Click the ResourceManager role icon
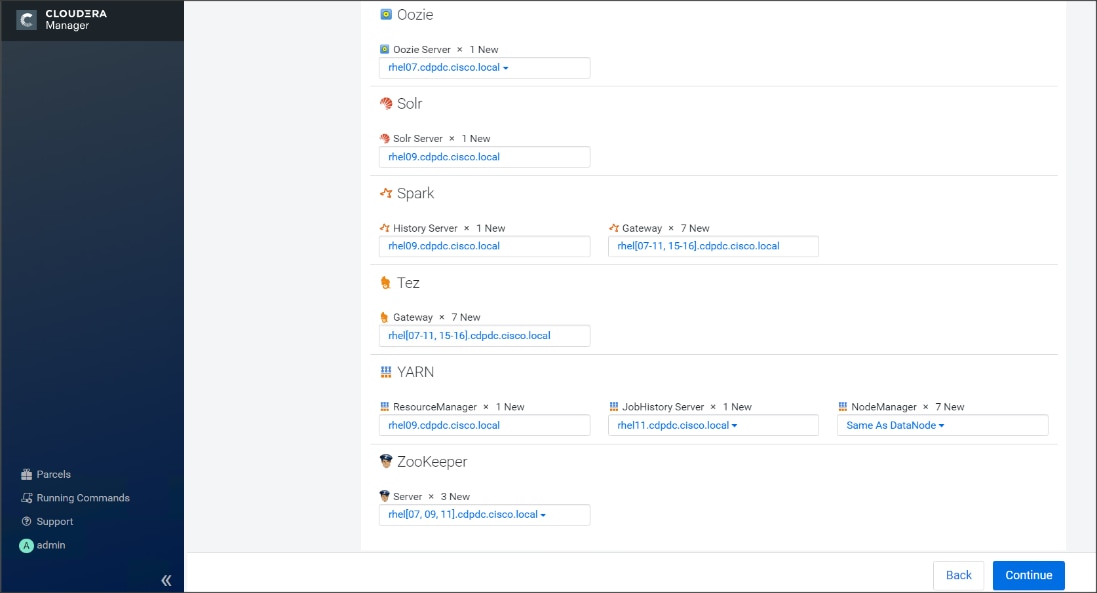Image resolution: width=1097 pixels, height=593 pixels. coord(384,406)
